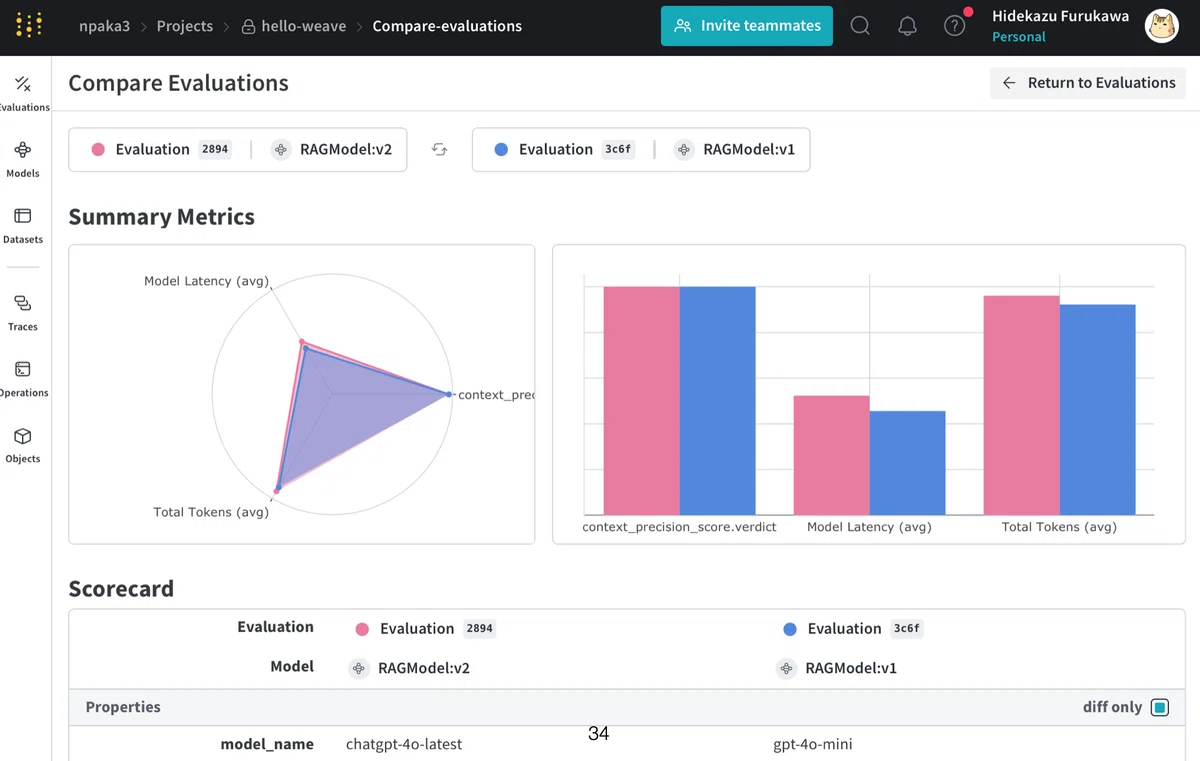
Task: Click the blue dot of Evaluation 3c6f selector
Action: pos(501,149)
